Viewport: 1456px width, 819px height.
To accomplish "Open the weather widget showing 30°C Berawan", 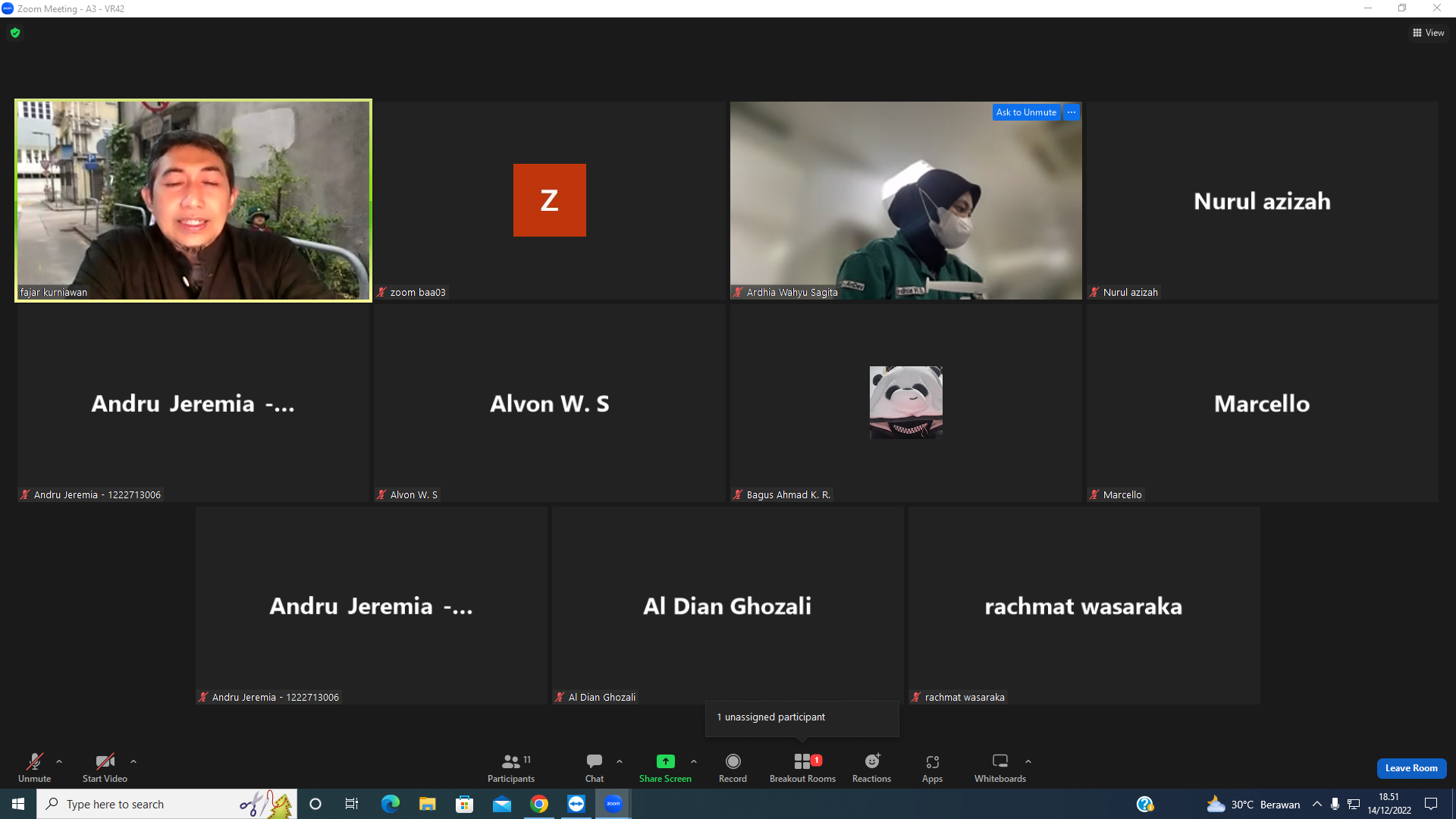I will click(1254, 804).
